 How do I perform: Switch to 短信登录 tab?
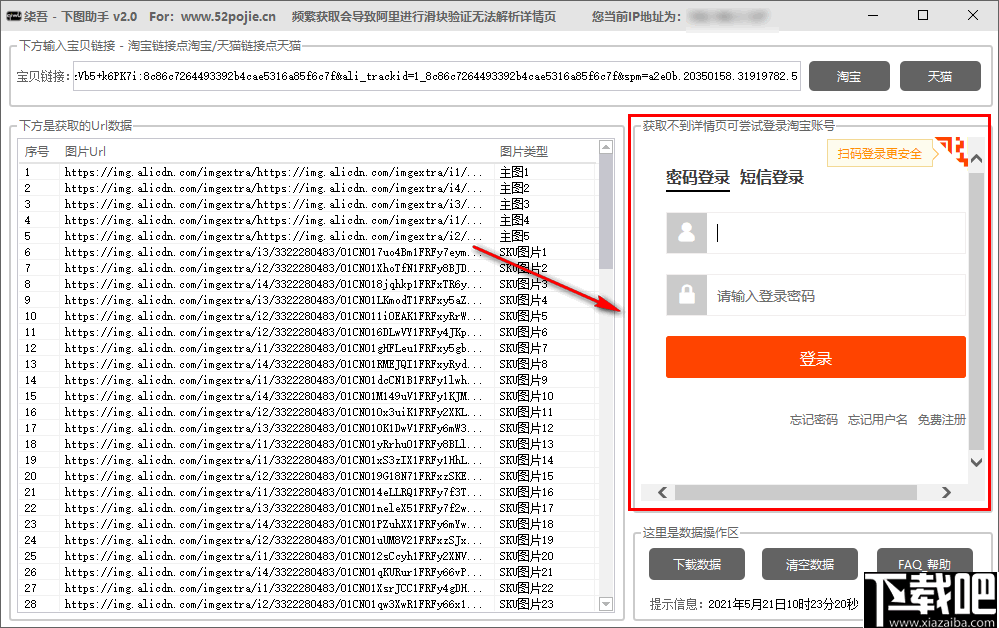coord(772,177)
